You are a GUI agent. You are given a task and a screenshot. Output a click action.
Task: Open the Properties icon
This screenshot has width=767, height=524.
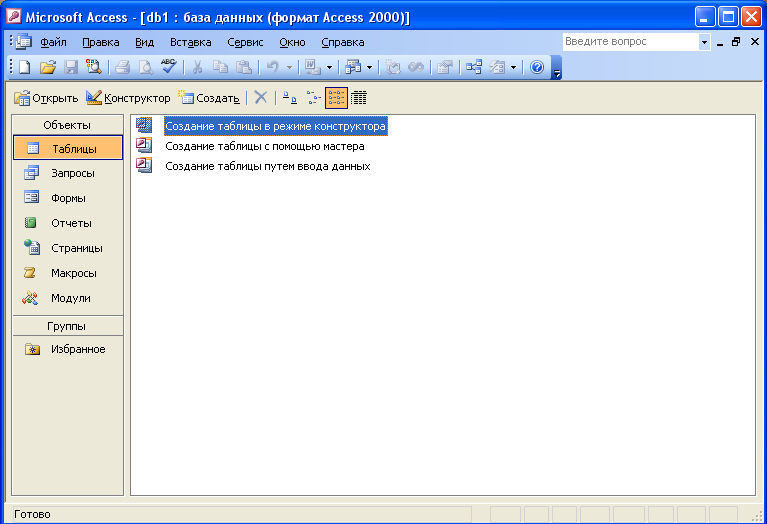[445, 67]
